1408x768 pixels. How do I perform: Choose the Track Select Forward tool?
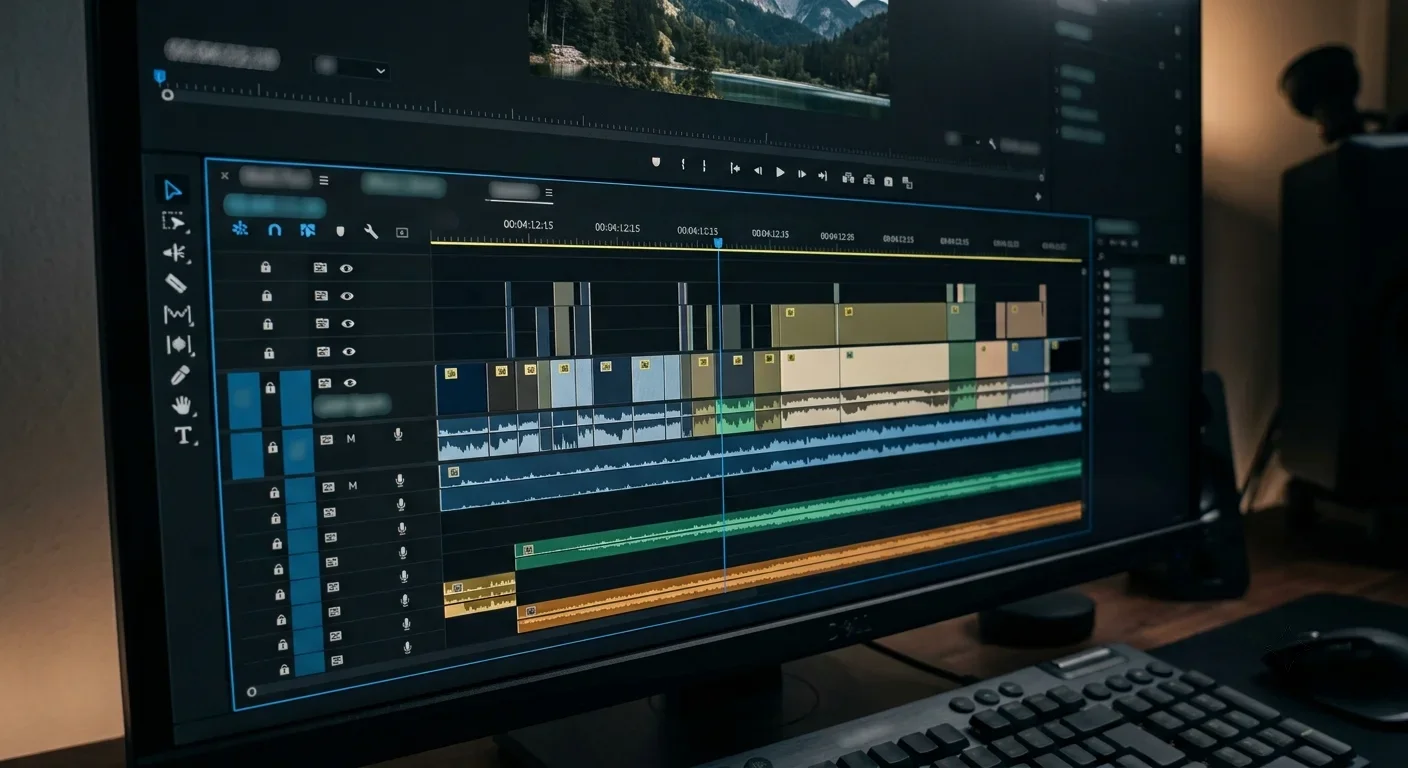pyautogui.click(x=174, y=222)
